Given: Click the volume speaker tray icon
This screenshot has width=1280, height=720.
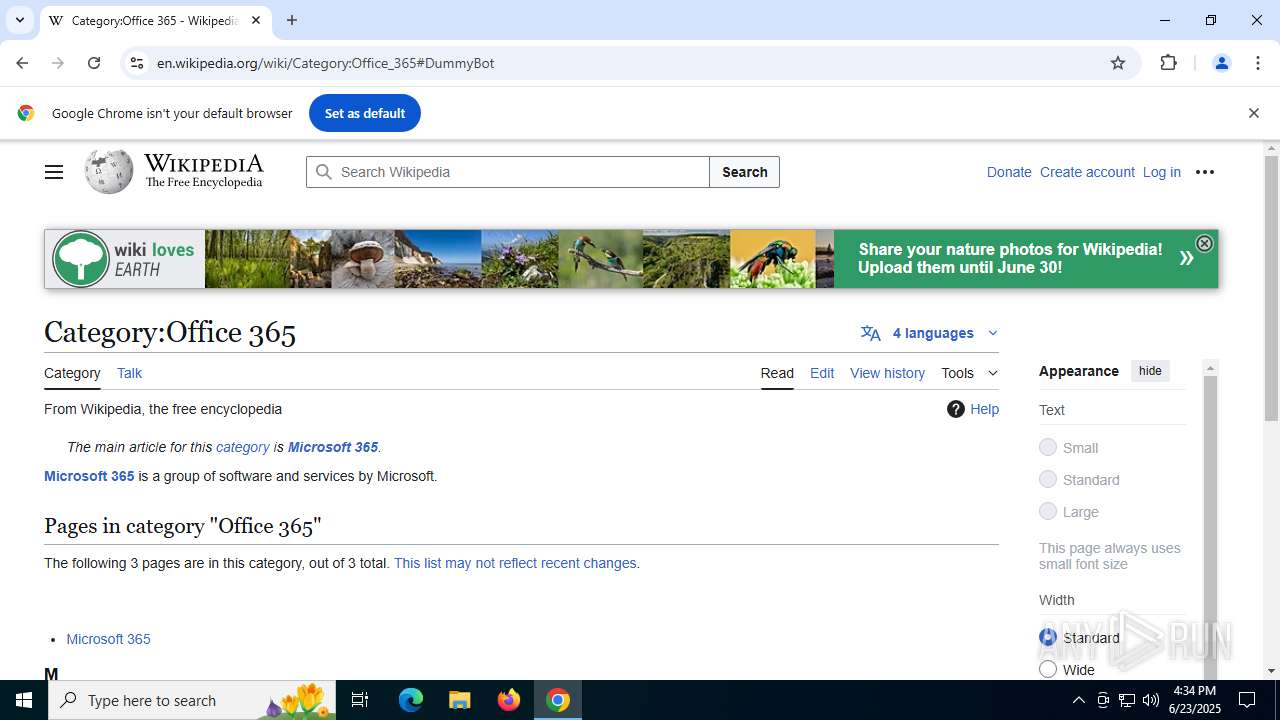Looking at the screenshot, I should pyautogui.click(x=1151, y=700).
